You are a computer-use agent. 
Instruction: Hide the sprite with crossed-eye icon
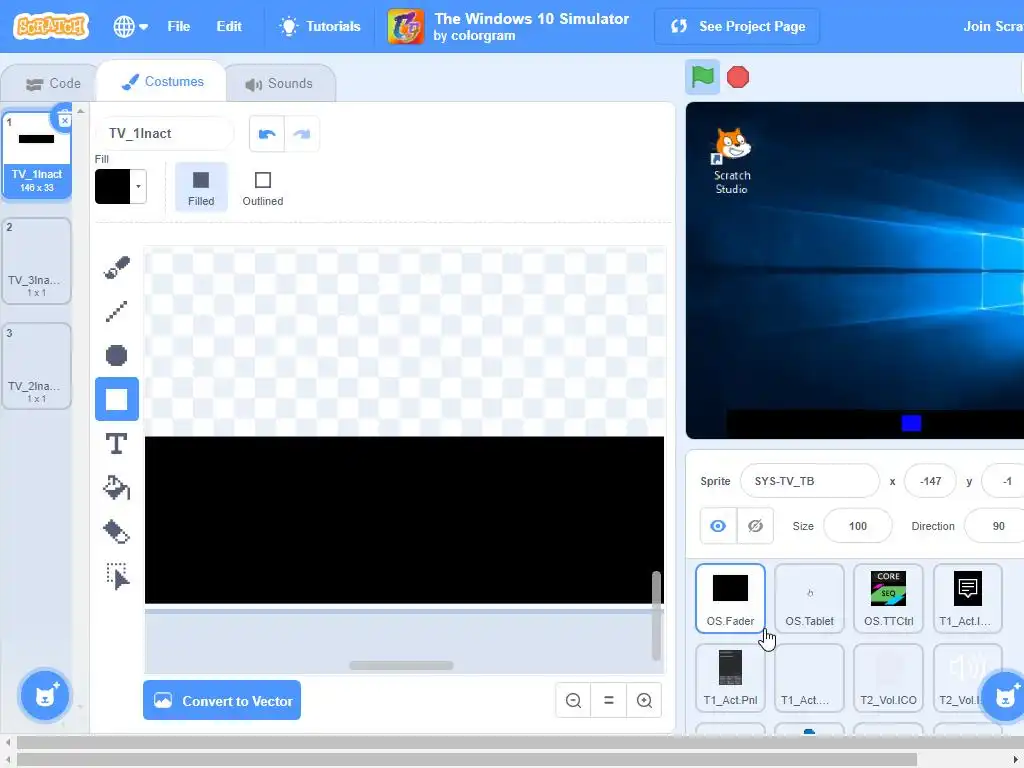[755, 526]
